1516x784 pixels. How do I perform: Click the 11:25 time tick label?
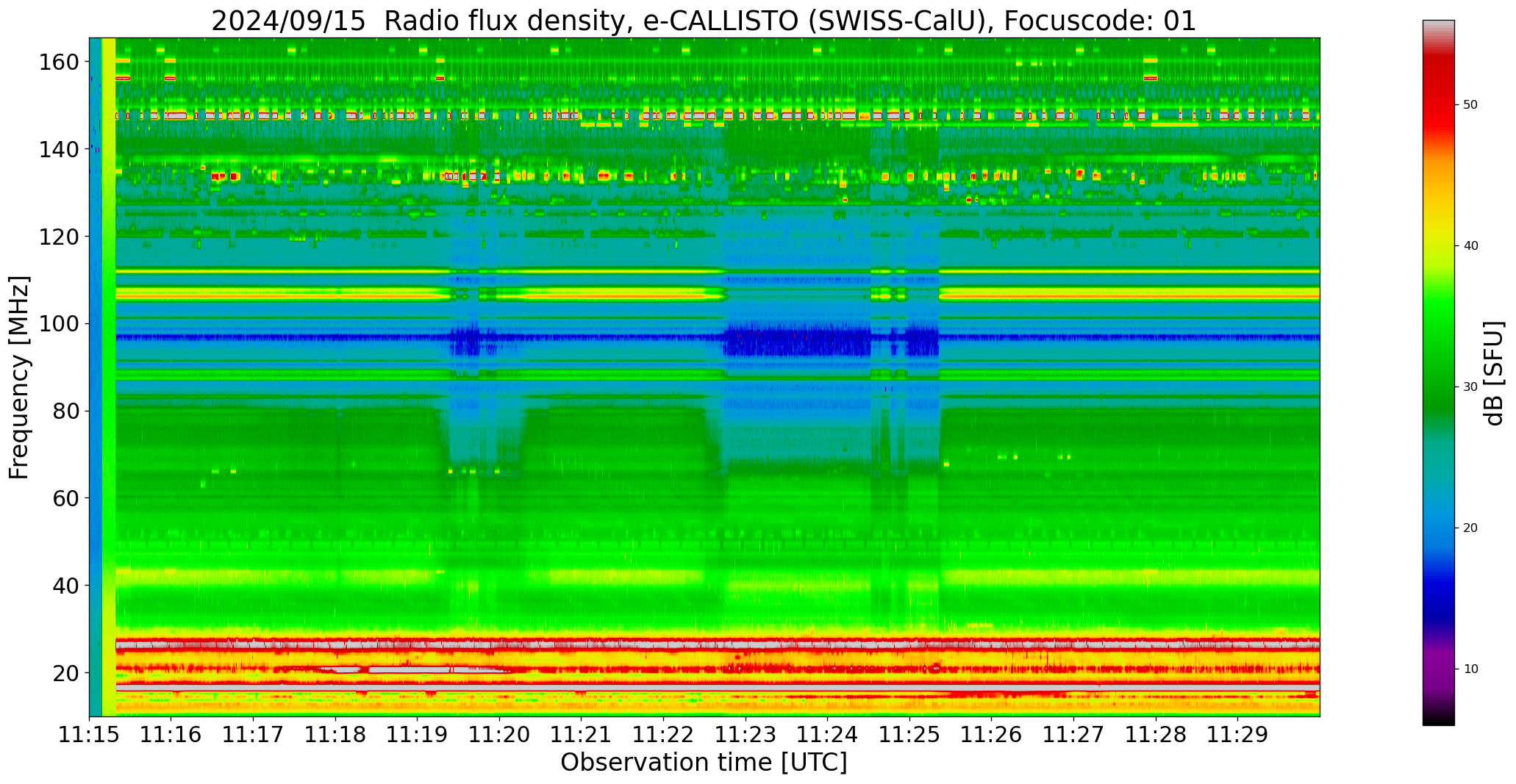tap(909, 734)
